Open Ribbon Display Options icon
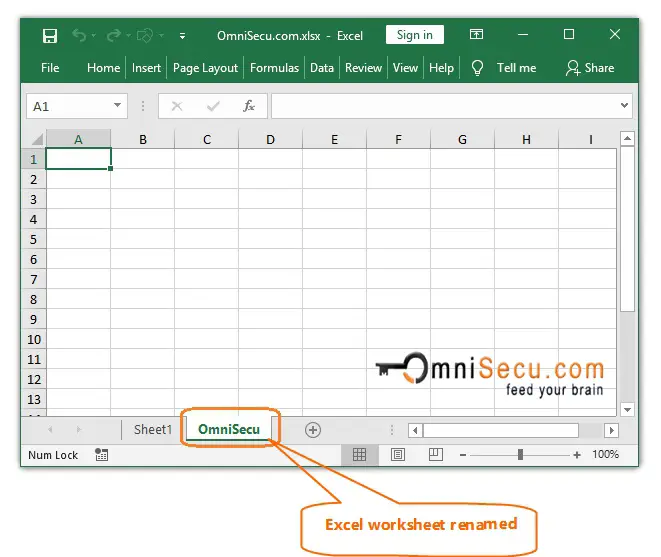Image resolution: width=661 pixels, height=557 pixels. coord(476,34)
